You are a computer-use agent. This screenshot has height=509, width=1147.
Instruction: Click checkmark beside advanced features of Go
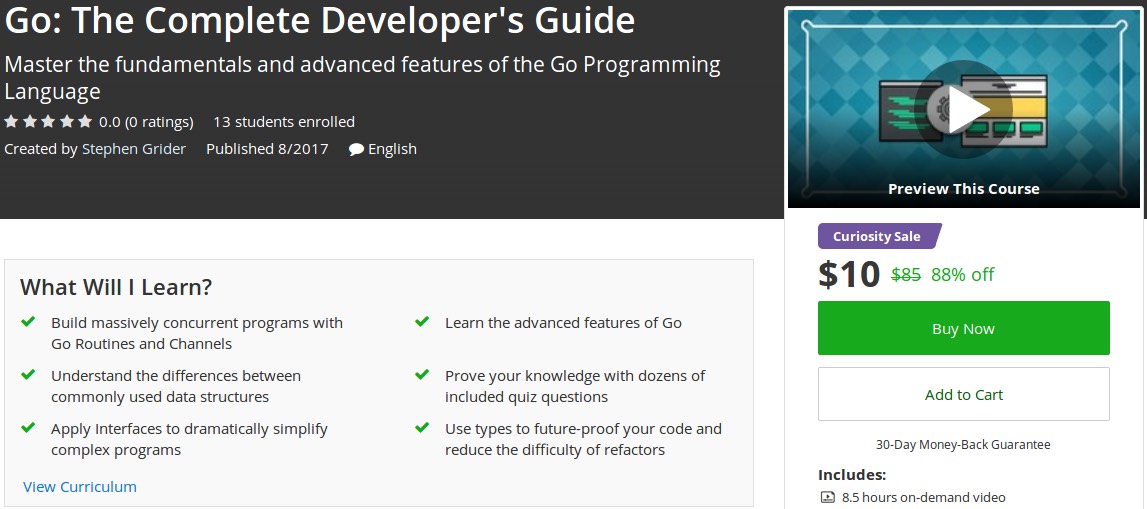[x=422, y=321]
